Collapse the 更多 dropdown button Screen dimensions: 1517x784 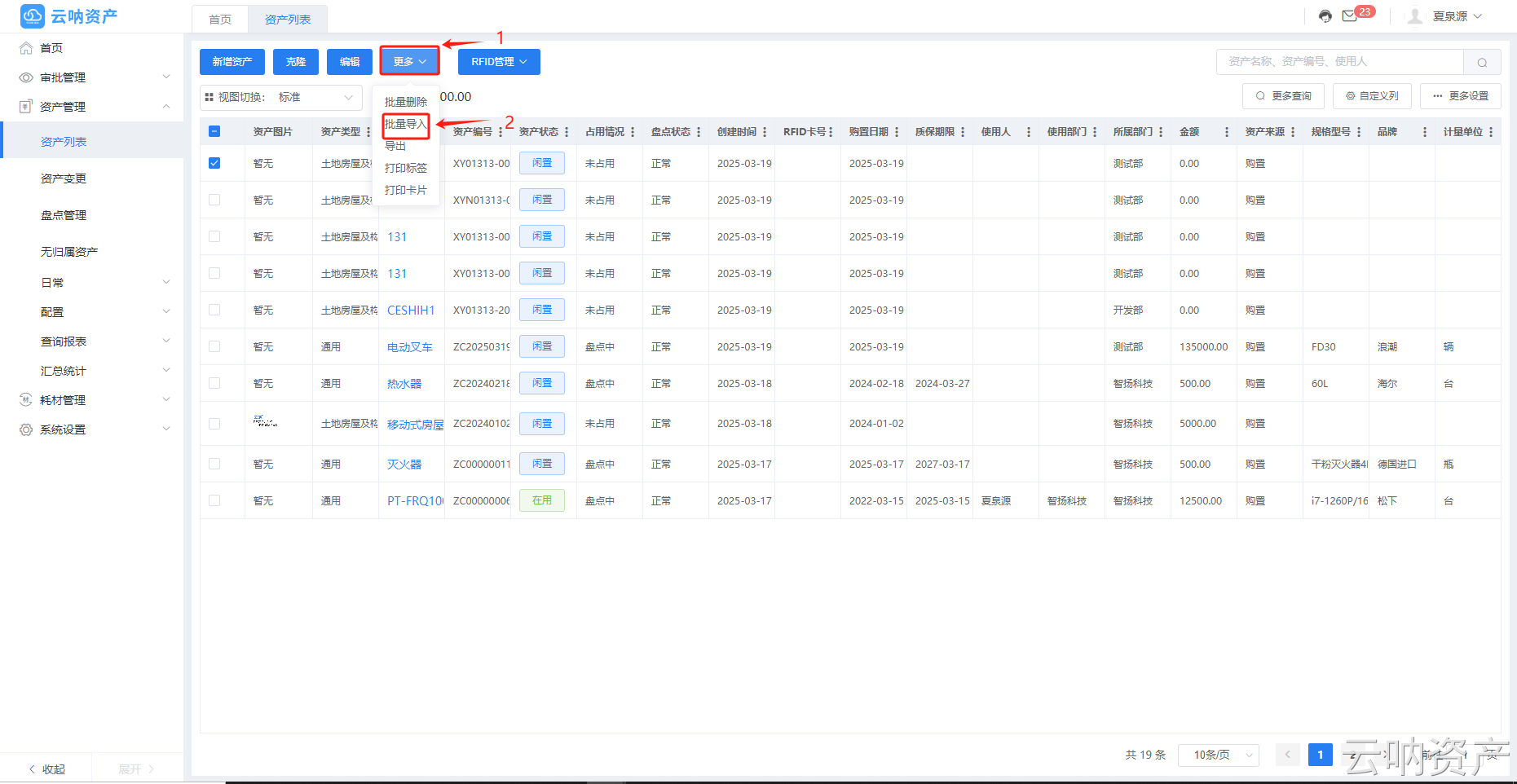click(410, 62)
